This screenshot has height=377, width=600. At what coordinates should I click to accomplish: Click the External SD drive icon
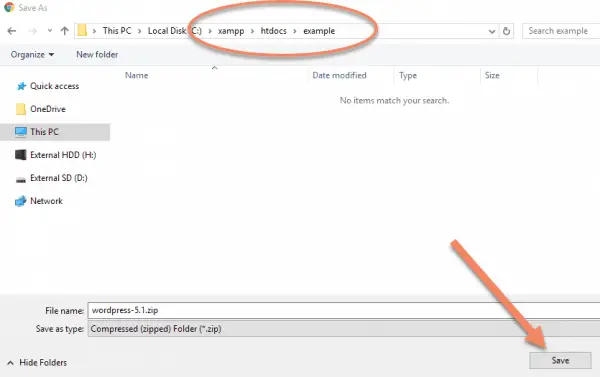pos(21,180)
